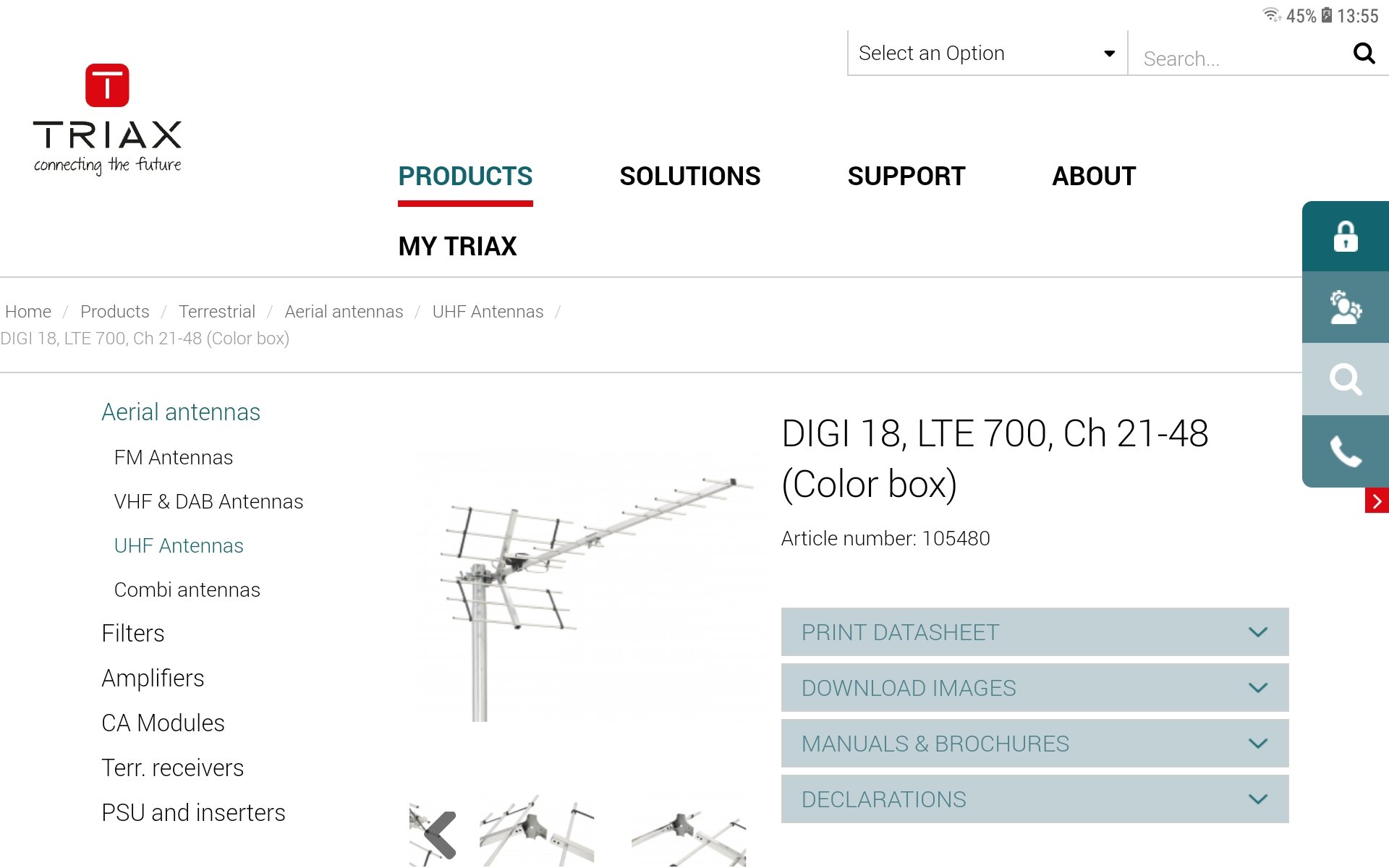Viewport: 1389px width, 868px height.
Task: Collapse side panel with red arrow
Action: coord(1377,501)
